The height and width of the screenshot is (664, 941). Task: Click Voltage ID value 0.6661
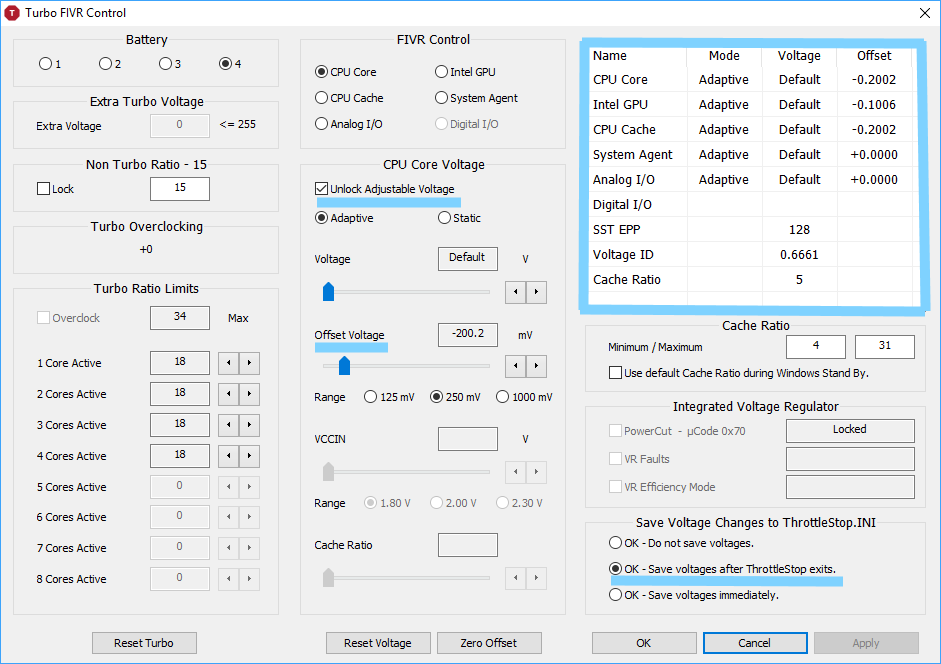799,255
